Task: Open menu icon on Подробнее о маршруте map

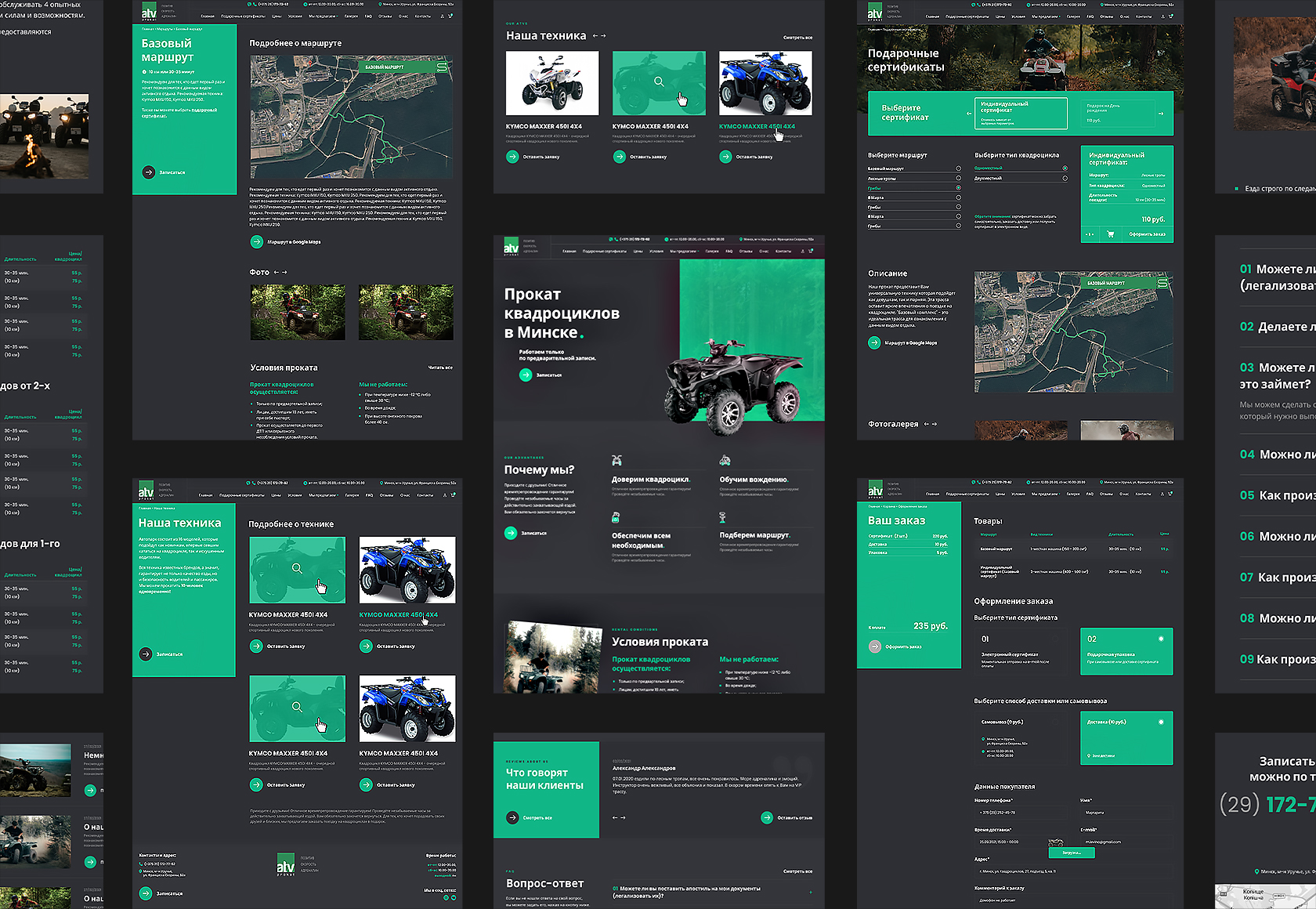Action: 443,67
